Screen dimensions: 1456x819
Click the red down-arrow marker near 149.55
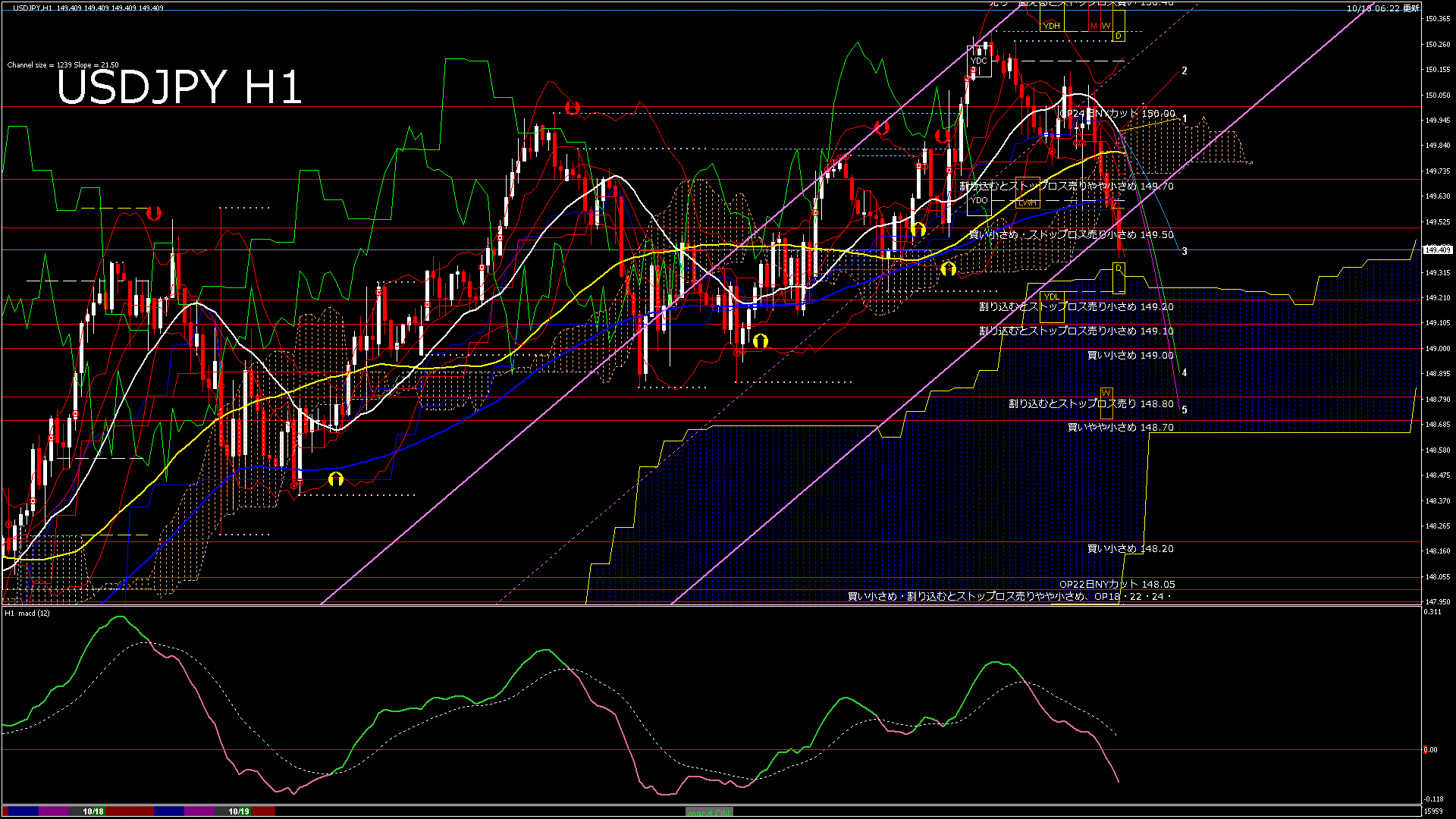click(154, 213)
